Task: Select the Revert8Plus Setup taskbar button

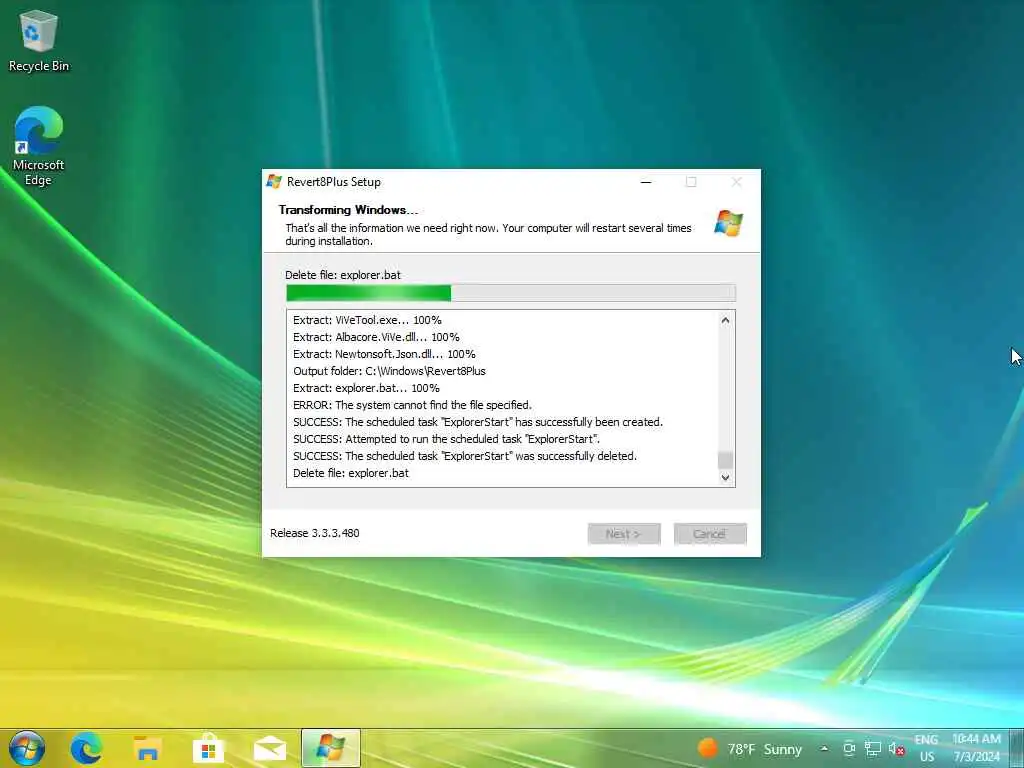Action: pyautogui.click(x=330, y=748)
